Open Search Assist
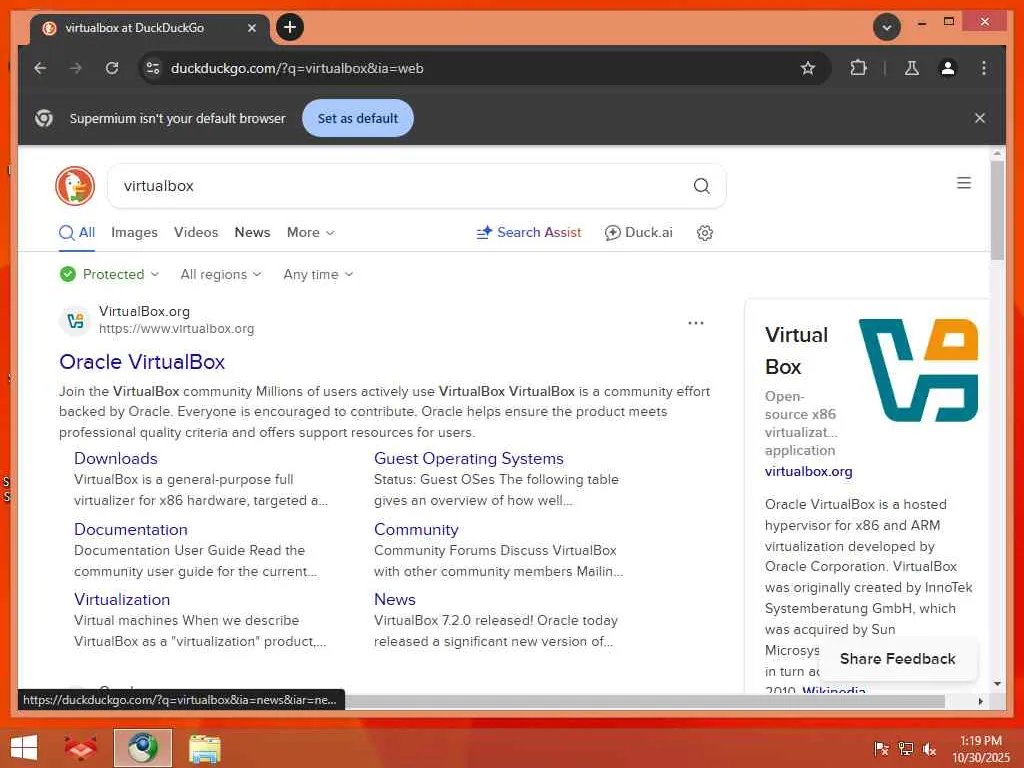1024x768 pixels. [529, 232]
